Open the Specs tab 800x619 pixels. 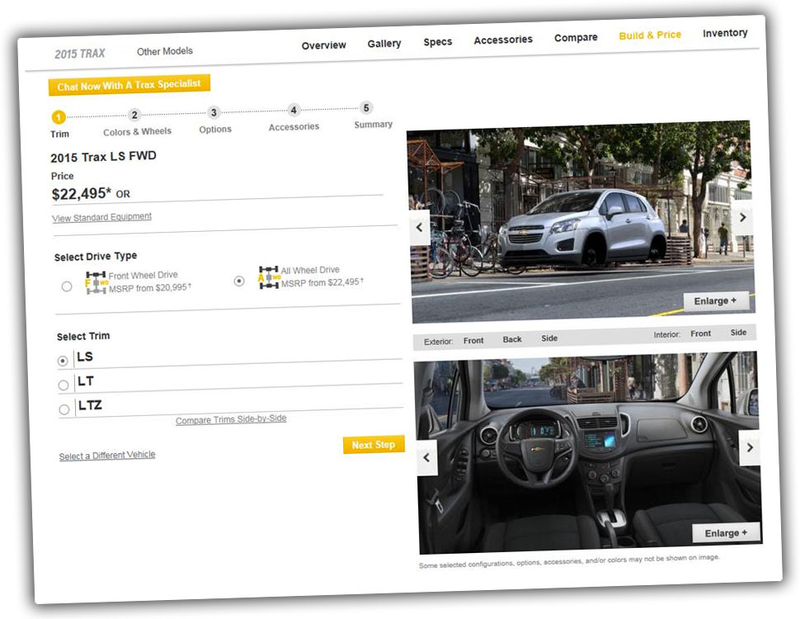click(x=438, y=42)
